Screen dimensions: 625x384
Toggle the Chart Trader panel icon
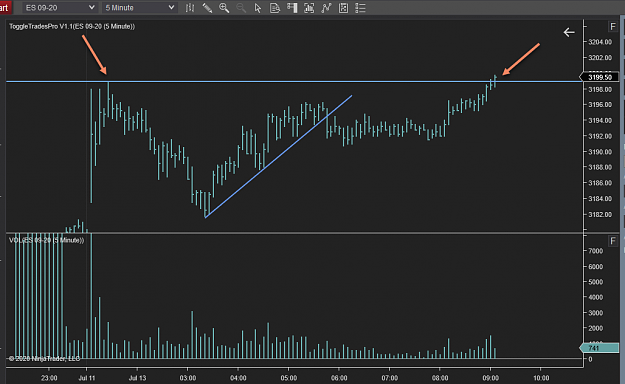pyautogui.click(x=292, y=8)
